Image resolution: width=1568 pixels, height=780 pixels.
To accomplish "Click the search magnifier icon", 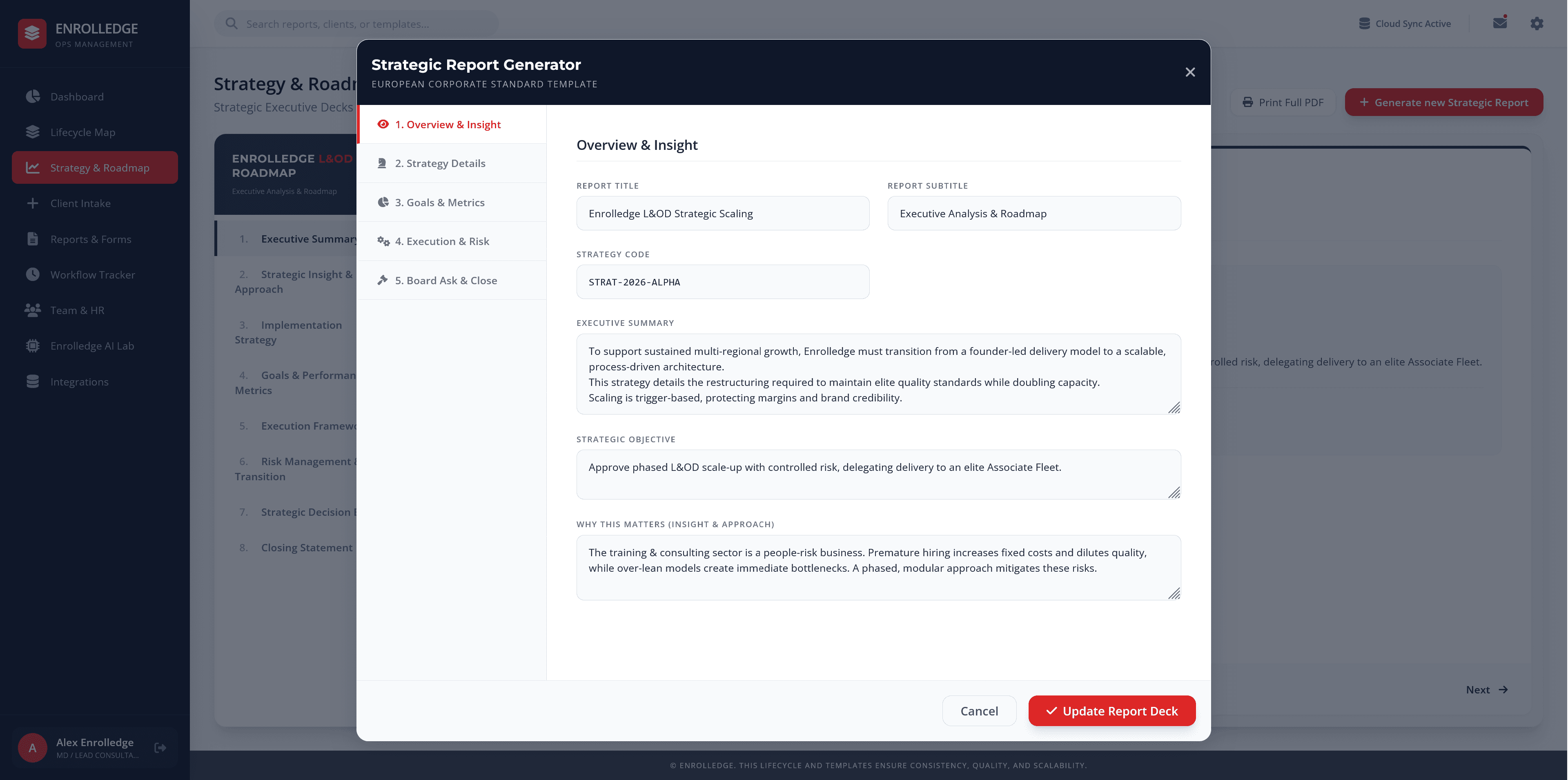I will tap(231, 24).
